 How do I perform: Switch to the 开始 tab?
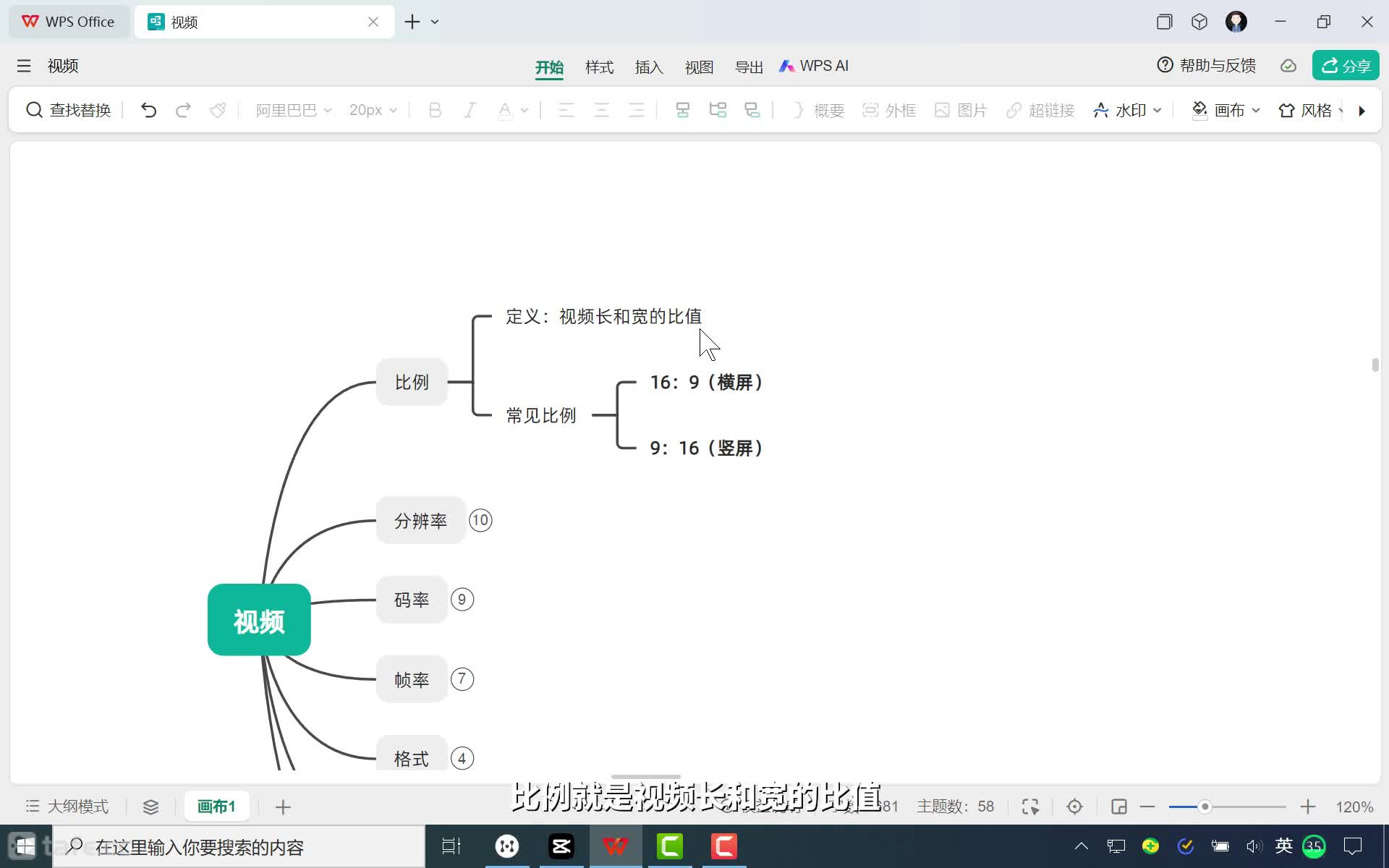click(x=549, y=67)
